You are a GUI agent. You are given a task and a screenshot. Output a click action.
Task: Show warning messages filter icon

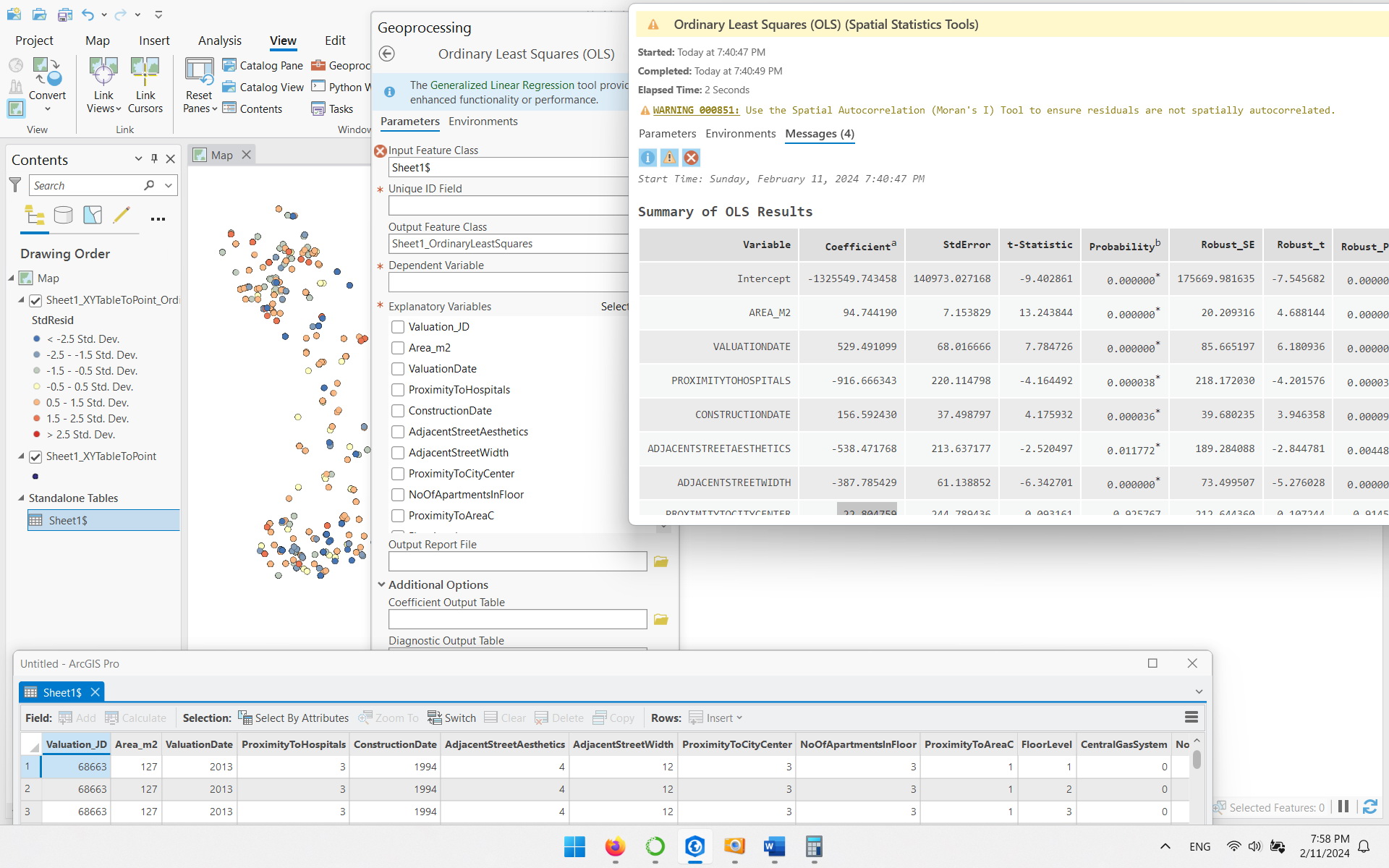(669, 158)
